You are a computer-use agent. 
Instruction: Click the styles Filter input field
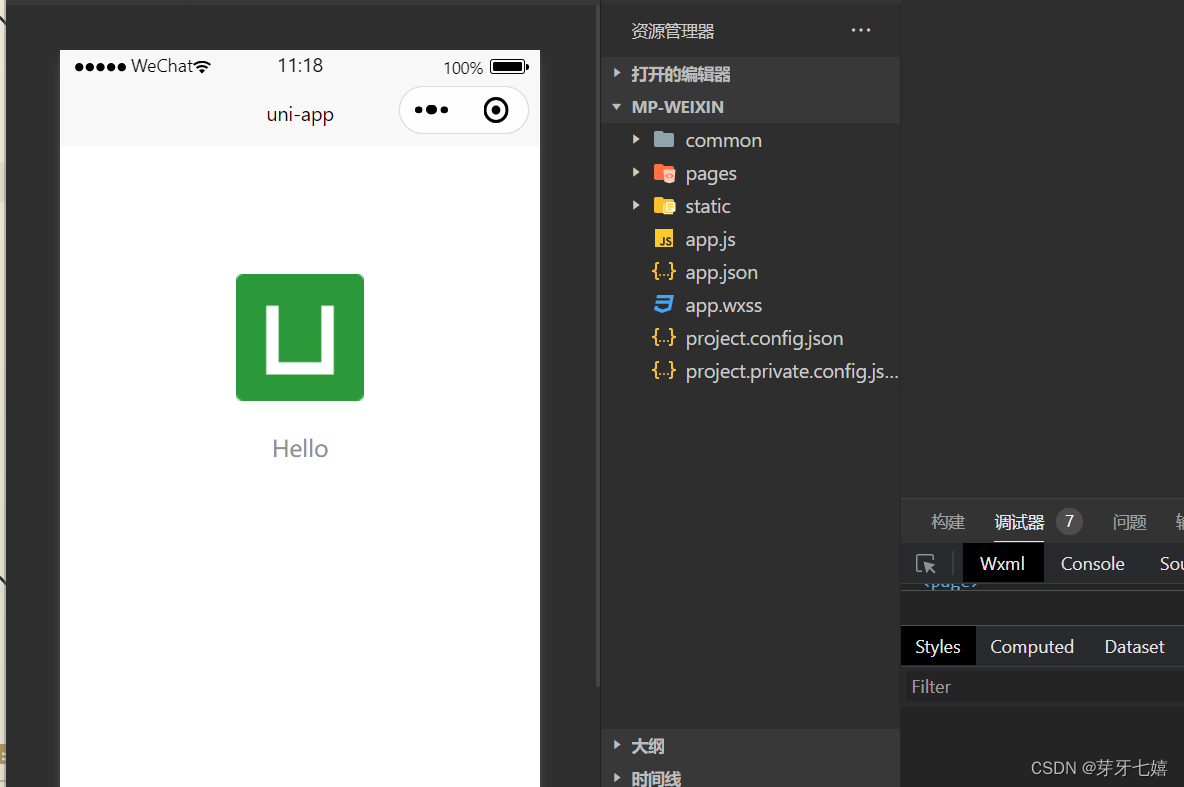click(x=1044, y=687)
